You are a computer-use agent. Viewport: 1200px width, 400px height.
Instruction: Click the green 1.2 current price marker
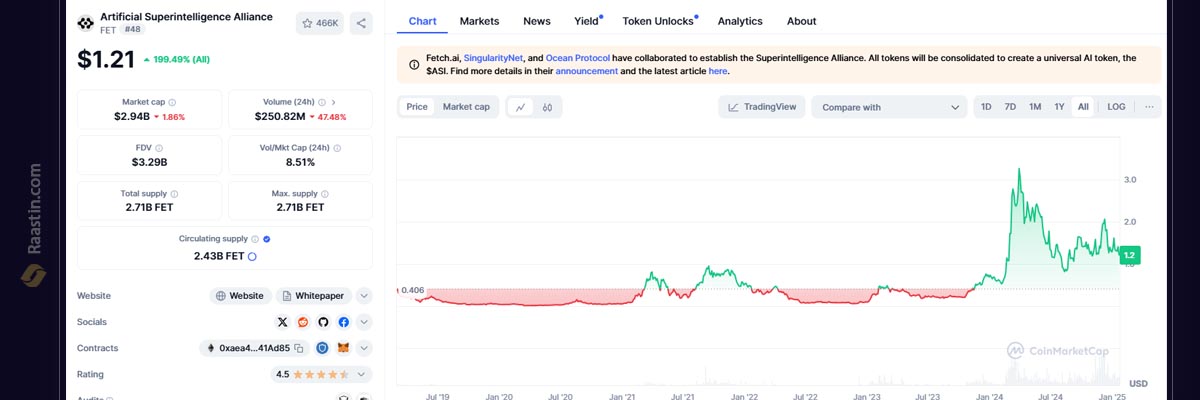1130,256
